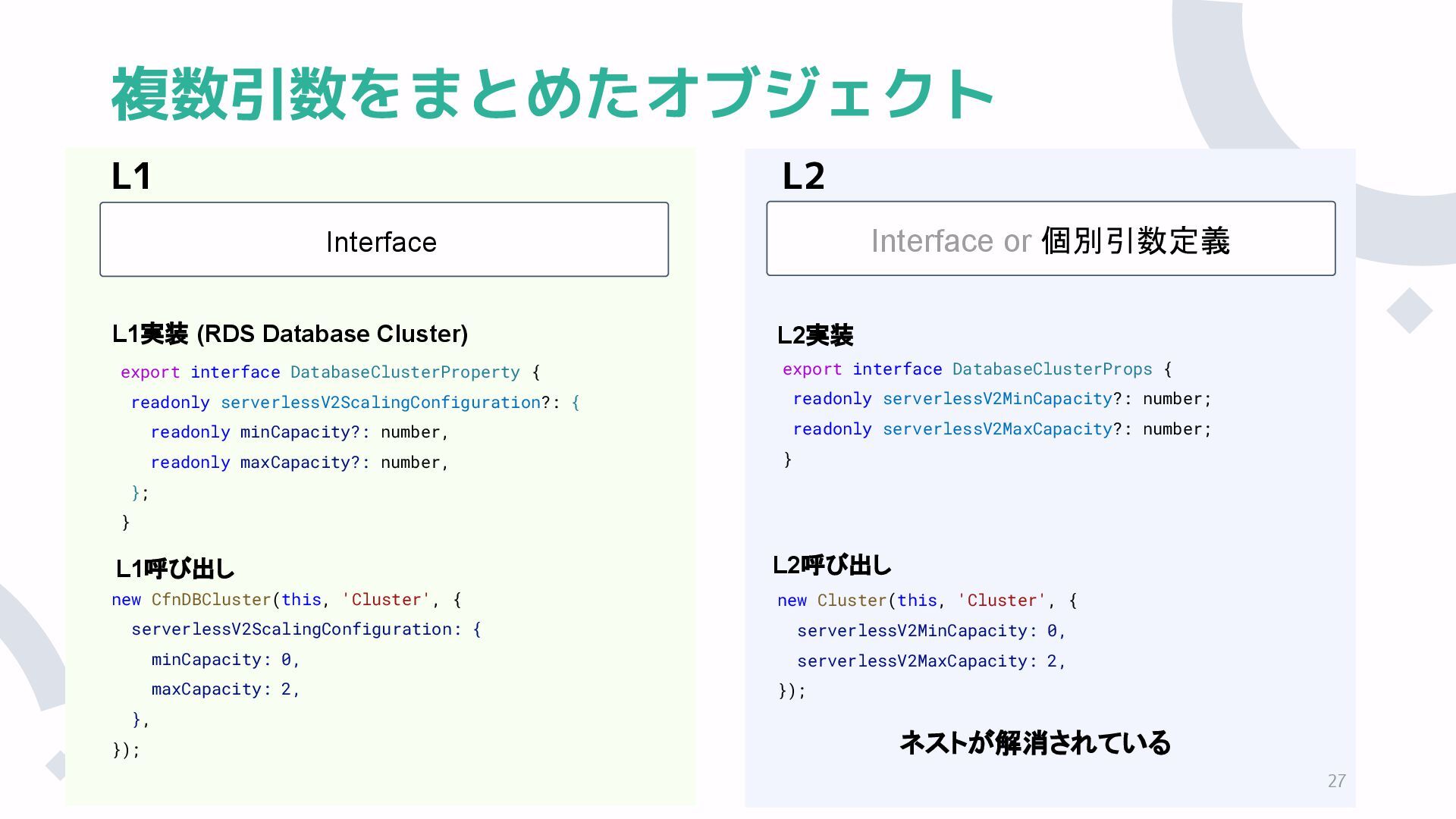The height and width of the screenshot is (819, 1456).
Task: Click 'serverlessV2MaxCapacity: 2,' line
Action: [x=931, y=661]
